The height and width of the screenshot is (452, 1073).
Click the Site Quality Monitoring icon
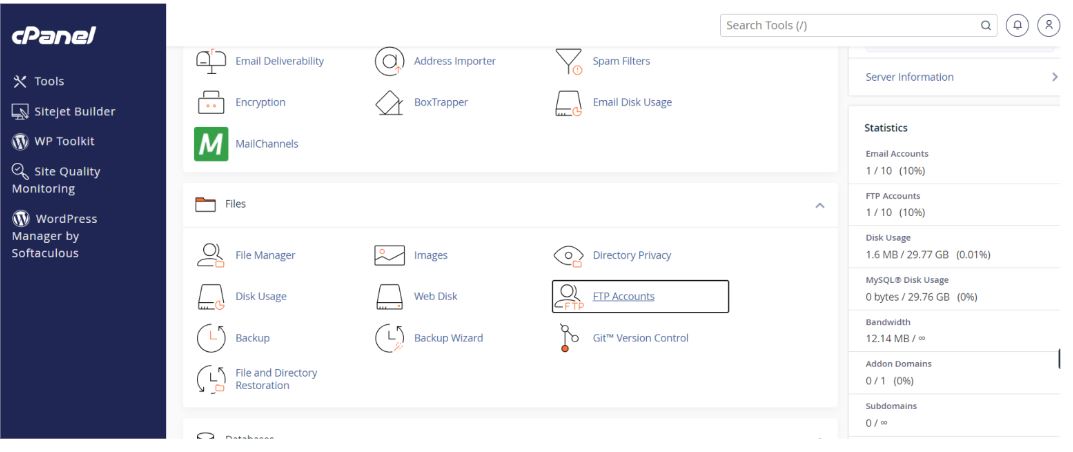click(x=21, y=171)
